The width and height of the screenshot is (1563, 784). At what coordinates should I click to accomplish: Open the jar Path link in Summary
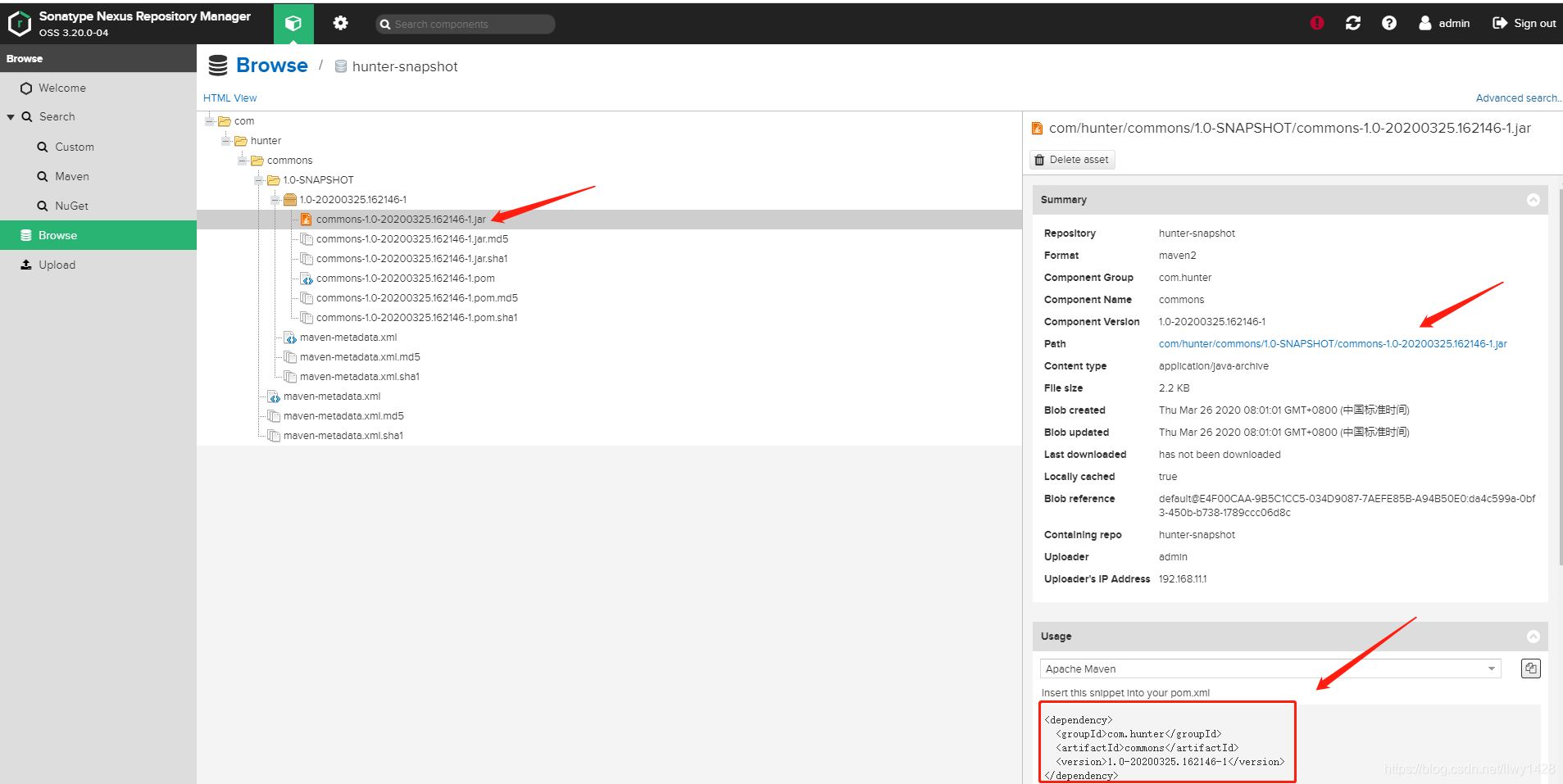click(1333, 344)
